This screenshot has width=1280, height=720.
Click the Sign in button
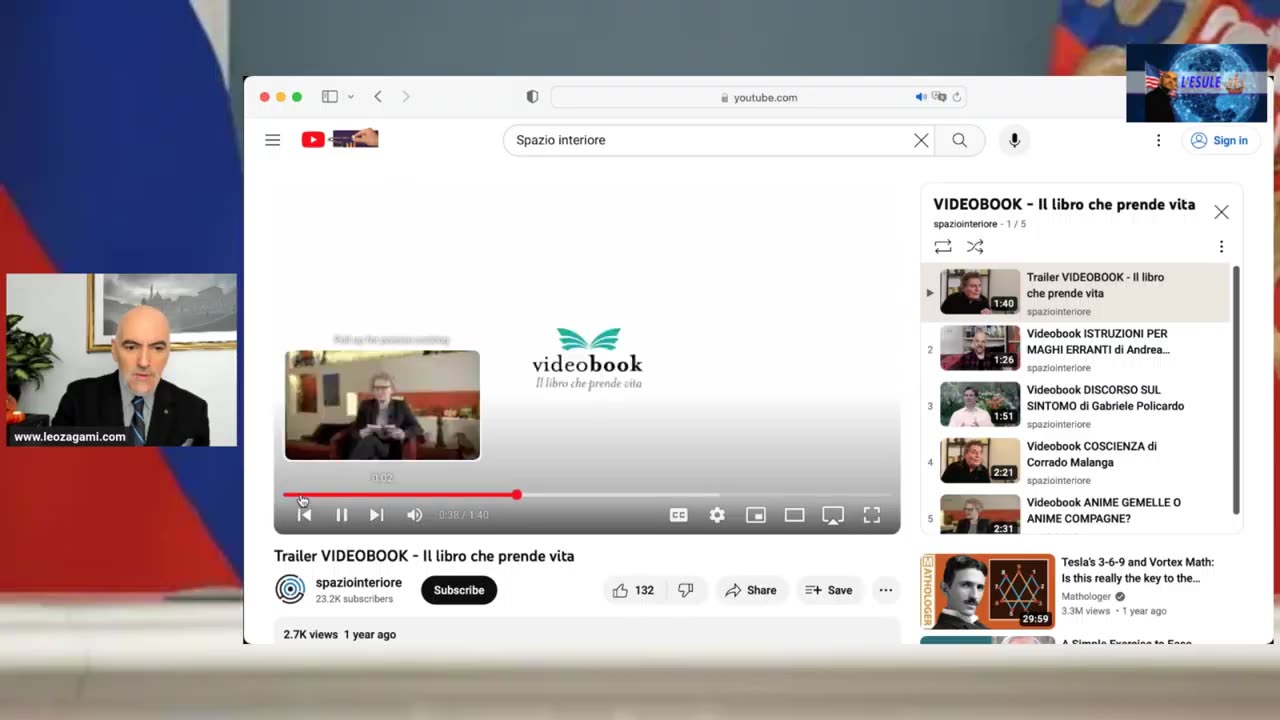tap(1219, 140)
